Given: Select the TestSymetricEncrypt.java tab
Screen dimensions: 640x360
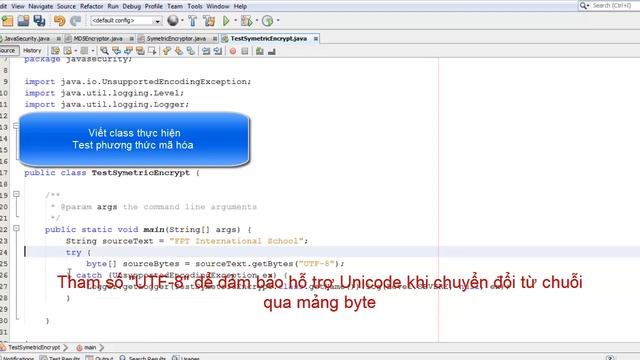Looking at the screenshot, I should click(x=269, y=38).
